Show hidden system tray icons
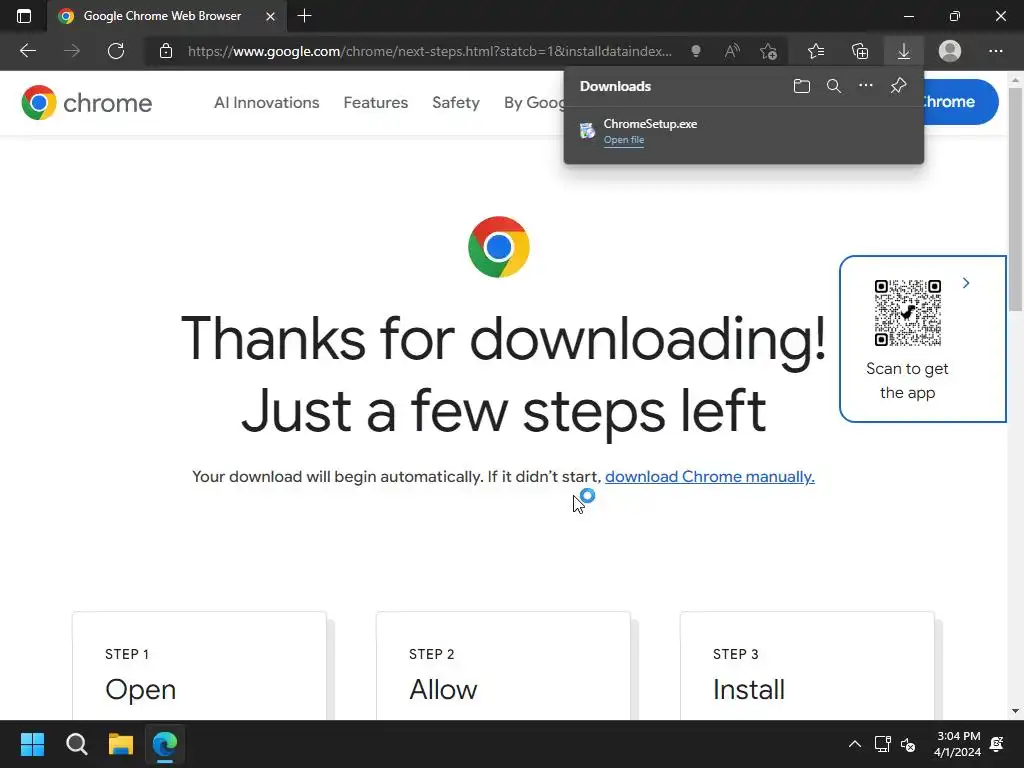1024x768 pixels. click(854, 744)
